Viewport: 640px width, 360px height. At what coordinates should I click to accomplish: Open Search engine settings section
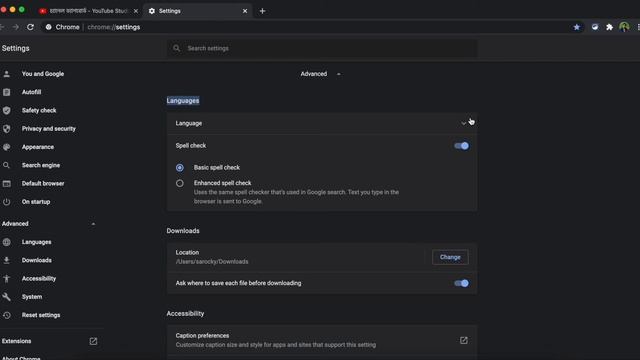(41, 165)
